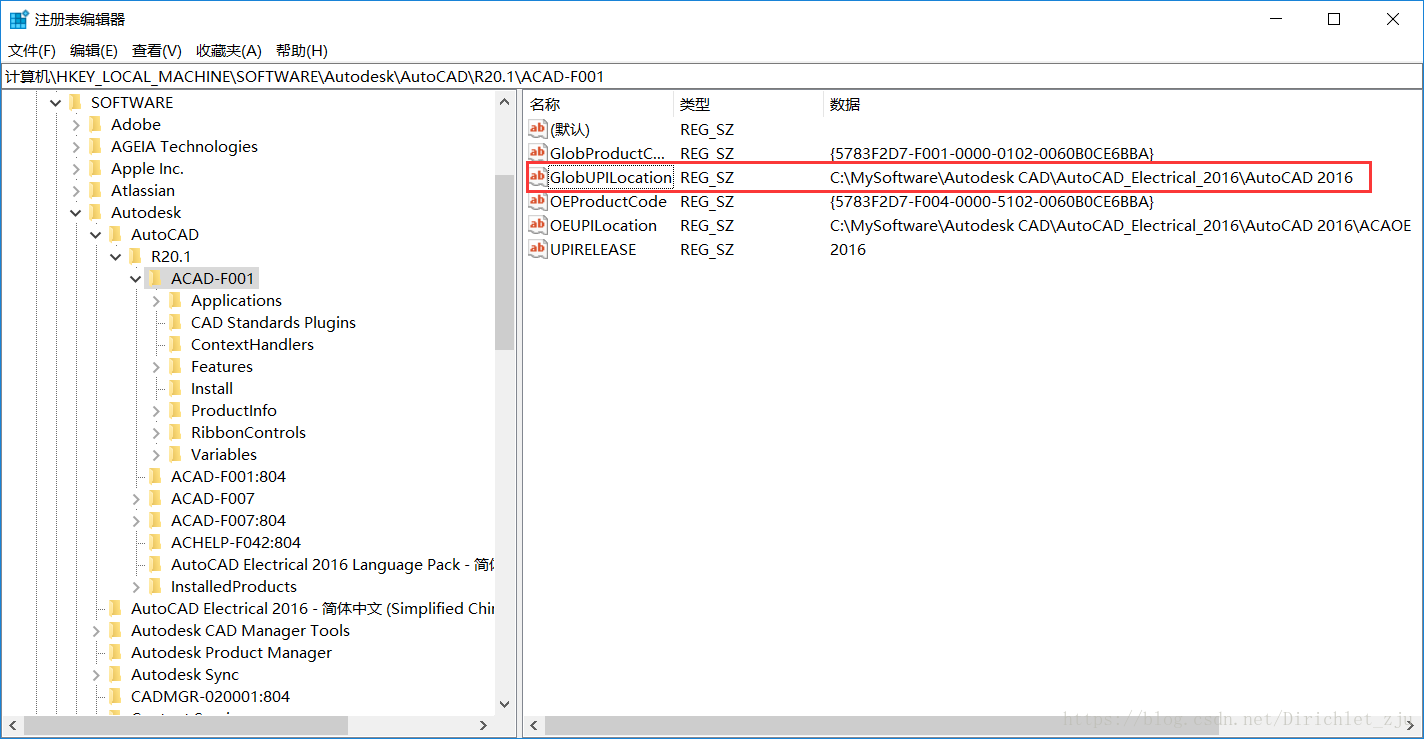Click the UPIRELEASE string value icon
Viewport: 1424px width, 739px height.
pyautogui.click(x=538, y=249)
